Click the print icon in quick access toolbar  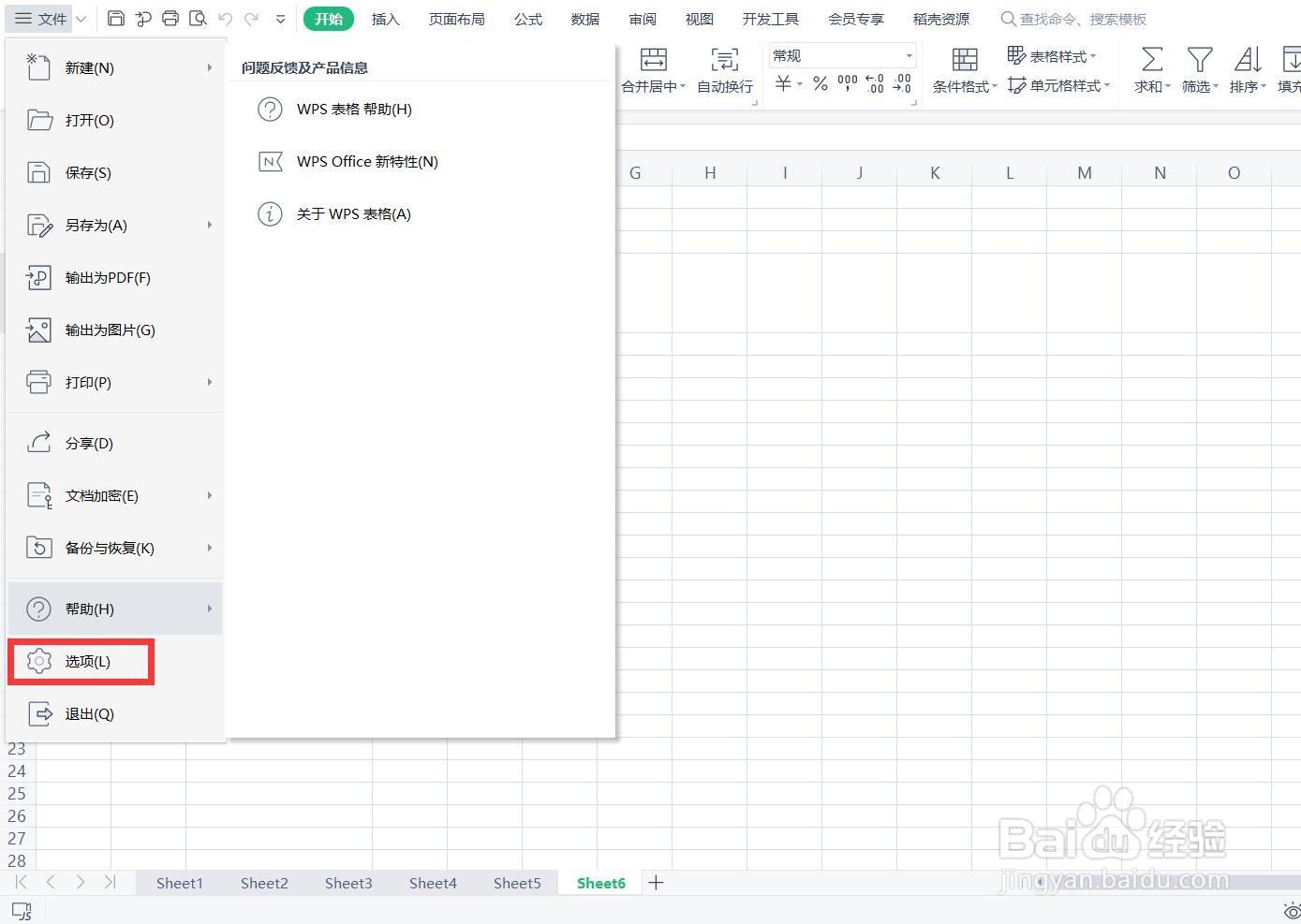tap(170, 19)
